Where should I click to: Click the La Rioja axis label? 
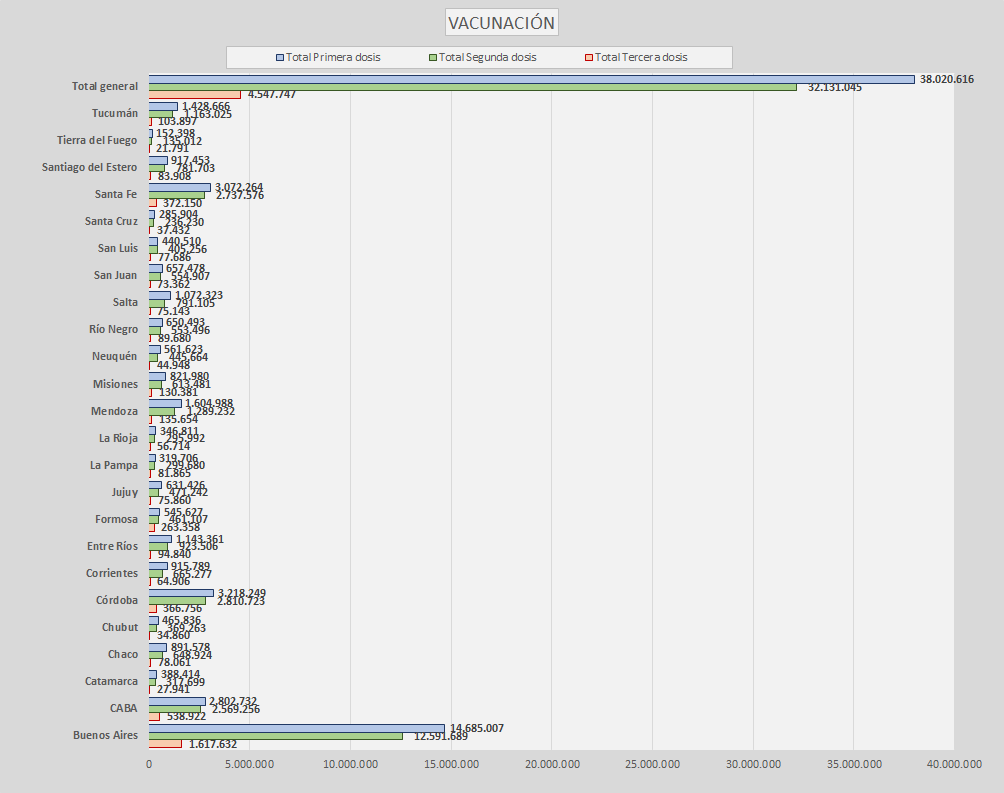point(118,438)
